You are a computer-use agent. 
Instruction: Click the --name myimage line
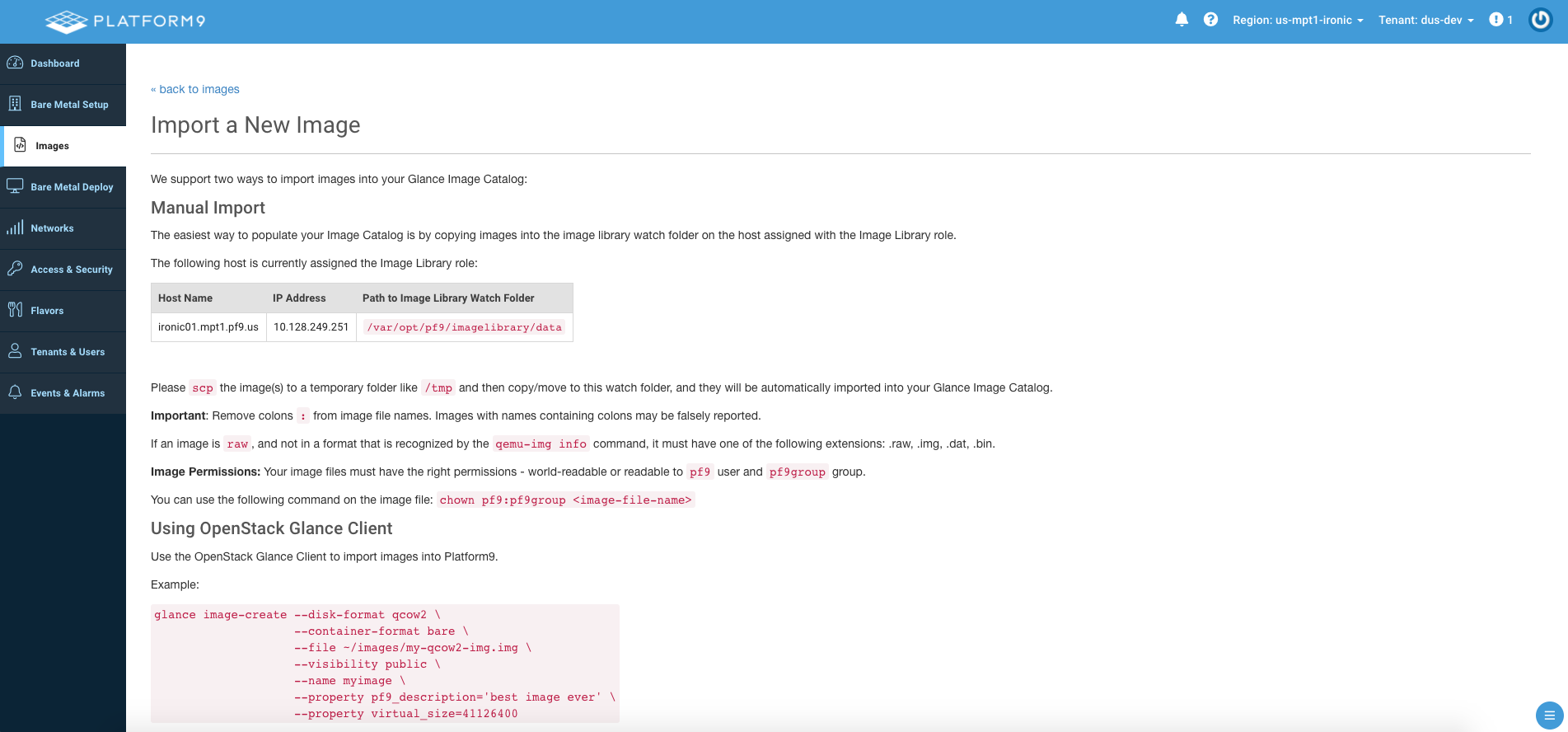tap(350, 681)
